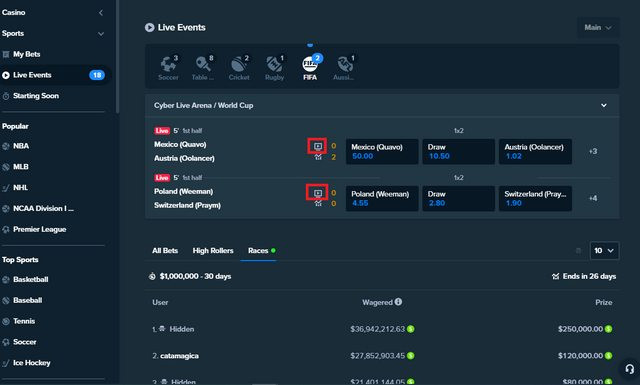Open live stream for Poland vs Switzerland

pyautogui.click(x=318, y=193)
